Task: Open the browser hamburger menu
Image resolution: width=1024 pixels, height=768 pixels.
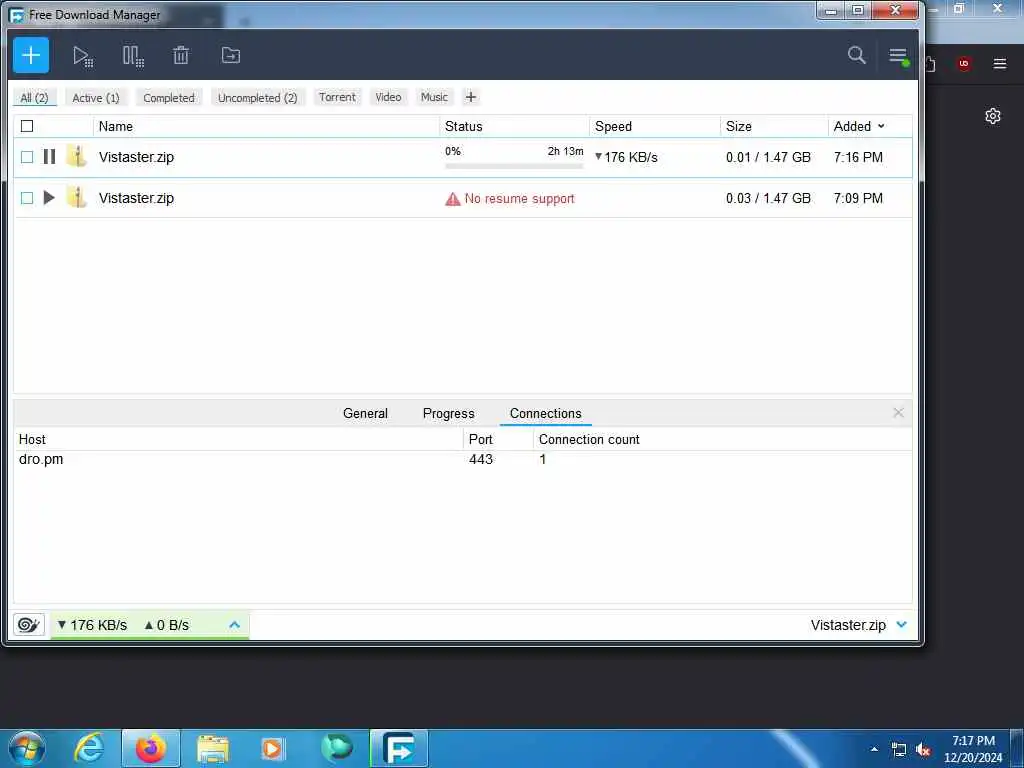Action: tap(1000, 63)
